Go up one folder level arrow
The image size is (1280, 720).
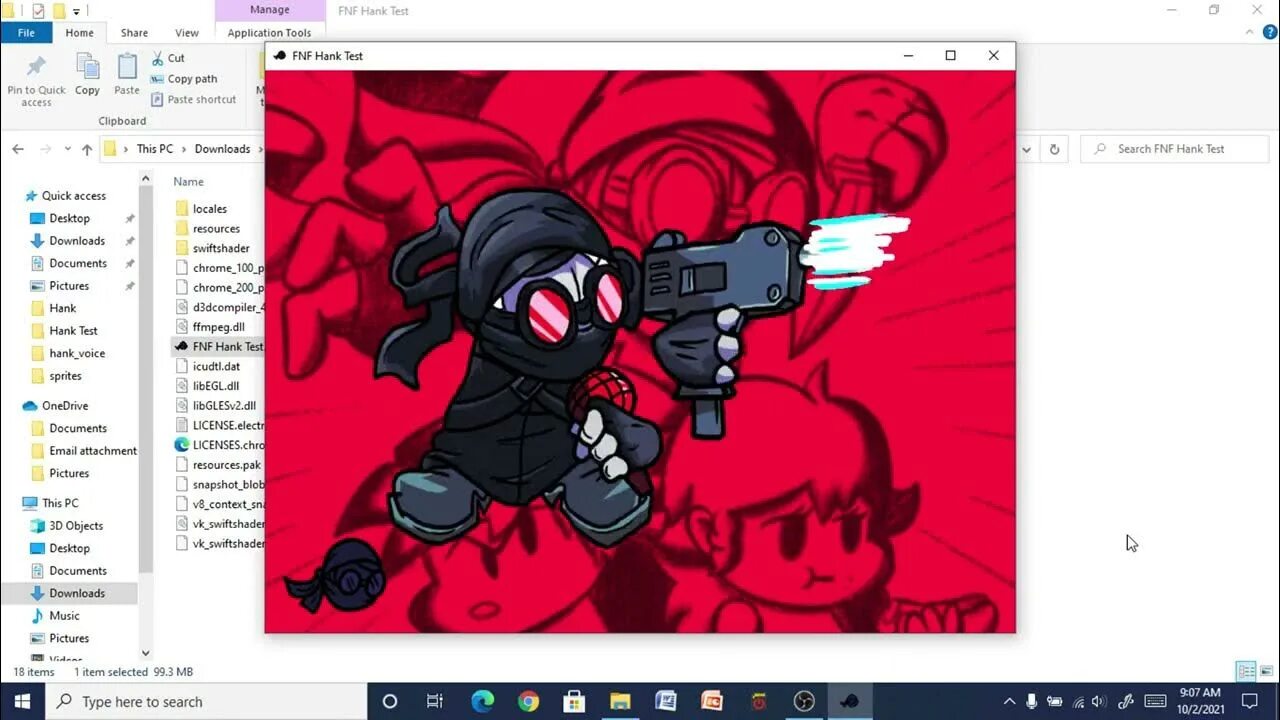tap(87, 149)
